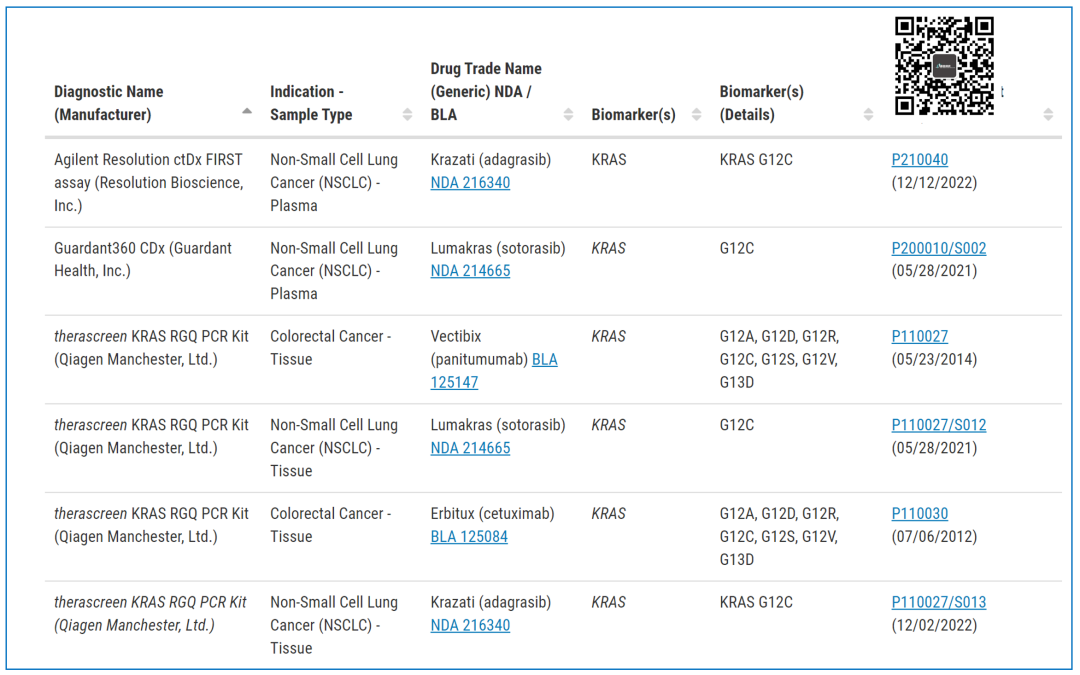
Task: Click sort arrows for Indication - Sample Type
Action: click(407, 115)
